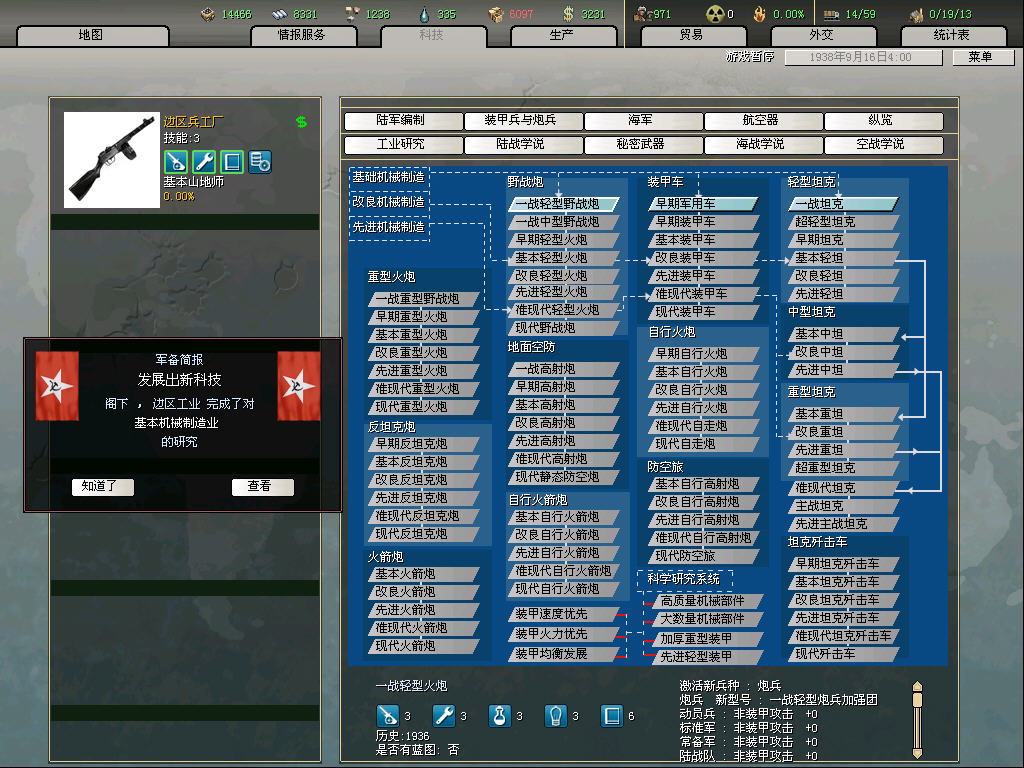
Task: Click the 查看 button in popup
Action: pos(263,487)
